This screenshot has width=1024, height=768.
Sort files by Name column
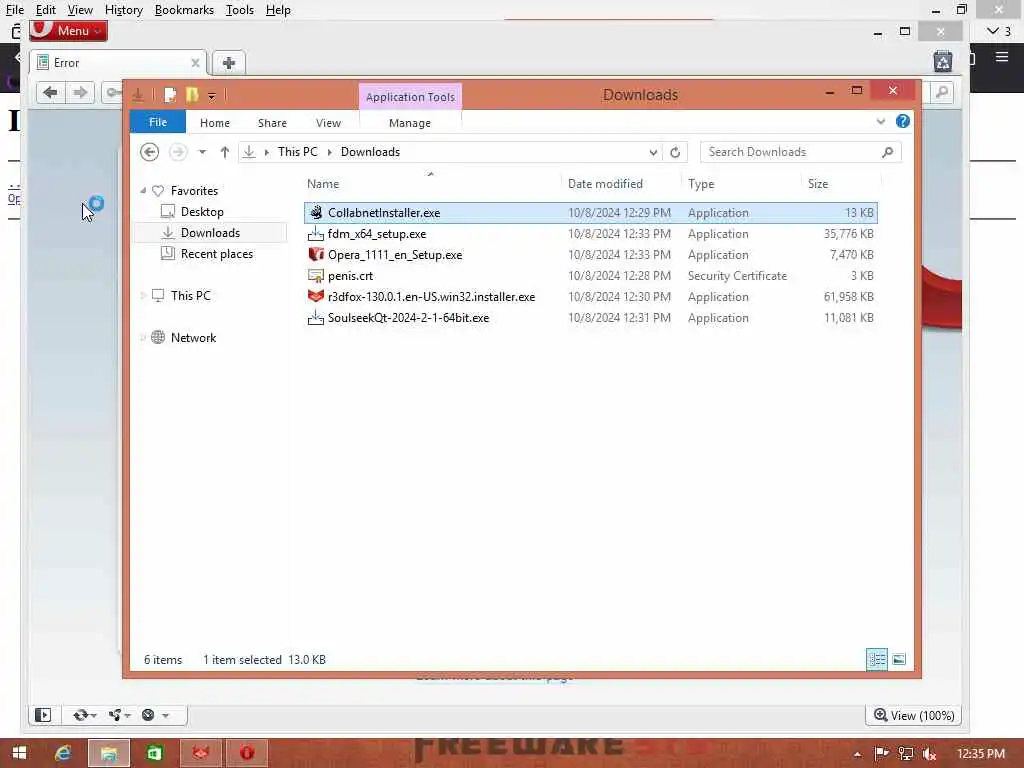point(431,184)
